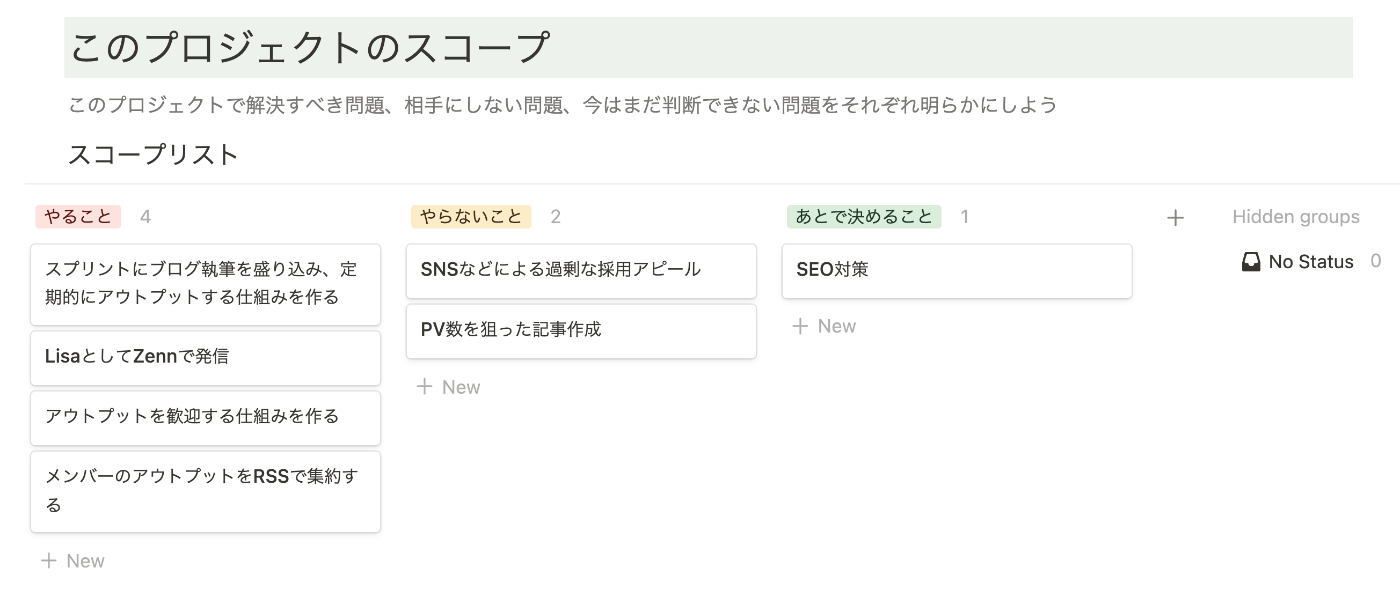
Task: Click the plus icon to add a group
Action: [1175, 218]
